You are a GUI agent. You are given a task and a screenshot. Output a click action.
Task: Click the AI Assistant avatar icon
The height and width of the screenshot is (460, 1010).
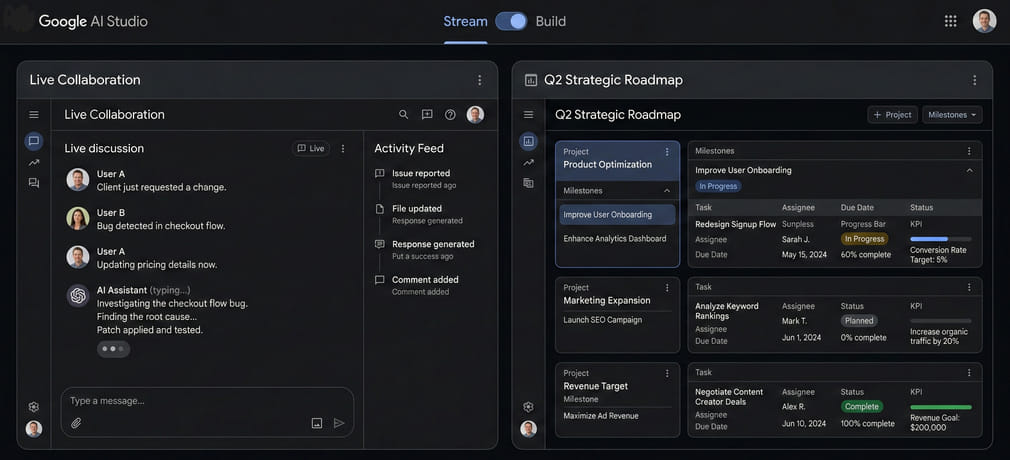[78, 296]
